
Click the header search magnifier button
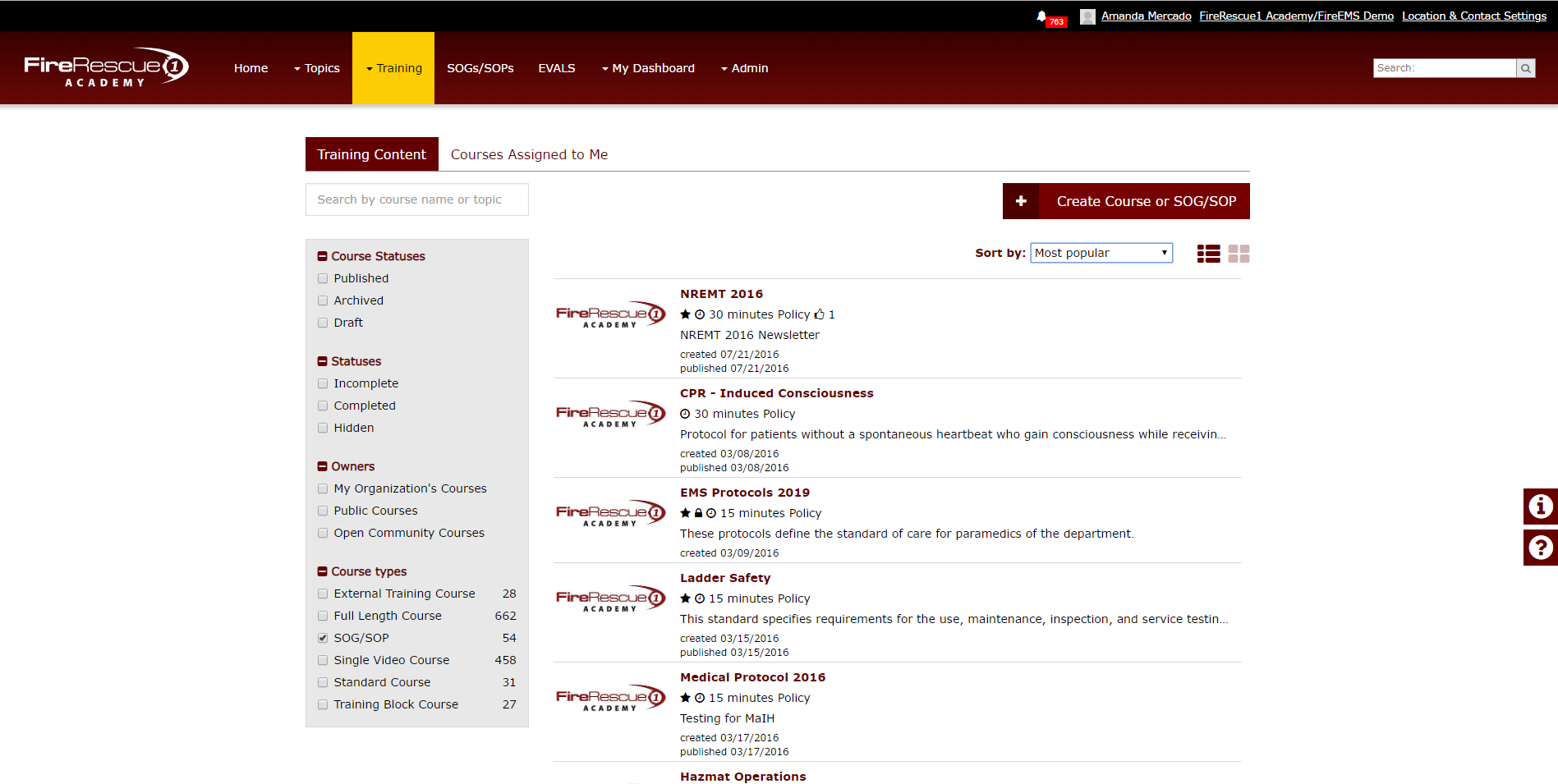[x=1526, y=68]
